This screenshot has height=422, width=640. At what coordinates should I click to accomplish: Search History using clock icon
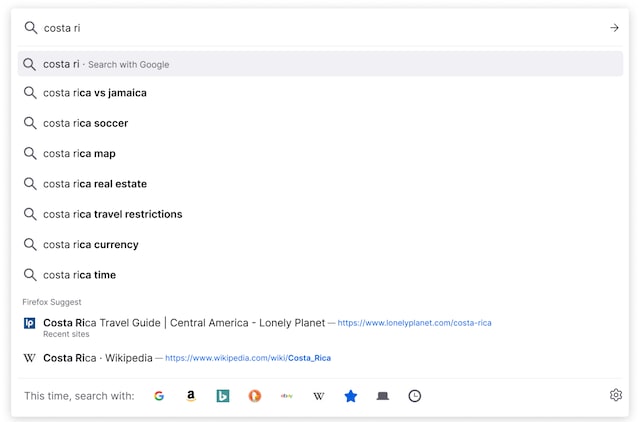click(415, 396)
